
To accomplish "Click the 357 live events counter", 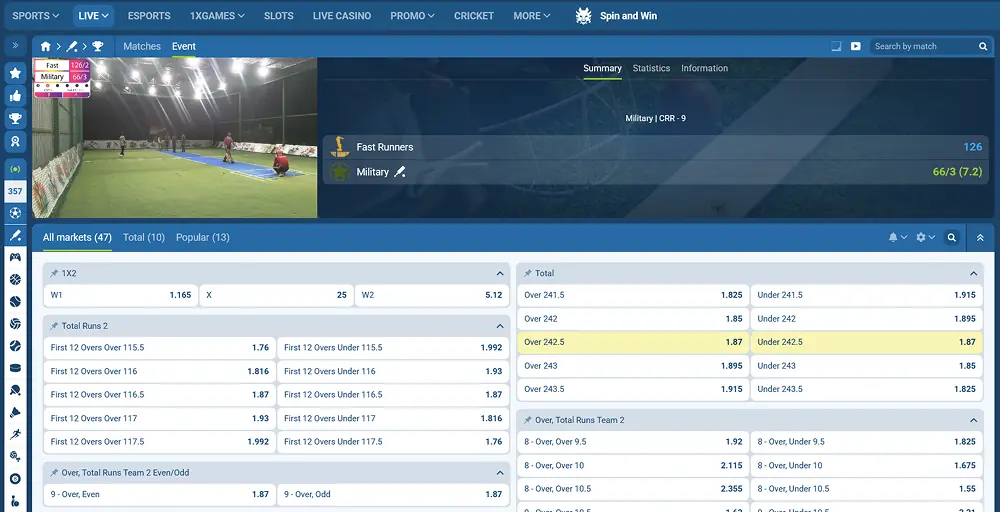I will click(x=15, y=191).
